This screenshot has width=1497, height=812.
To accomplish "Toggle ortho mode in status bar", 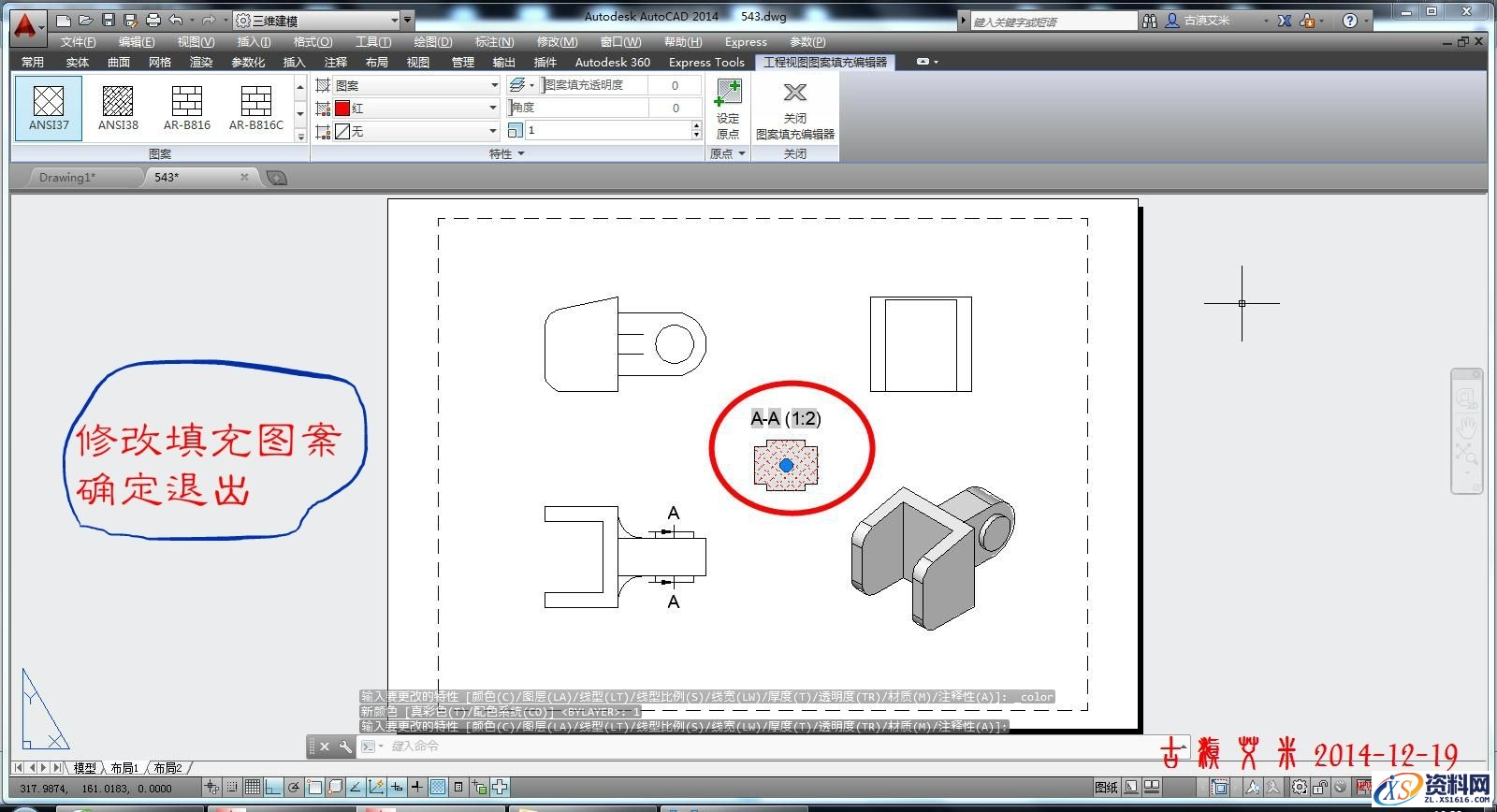I will [273, 788].
